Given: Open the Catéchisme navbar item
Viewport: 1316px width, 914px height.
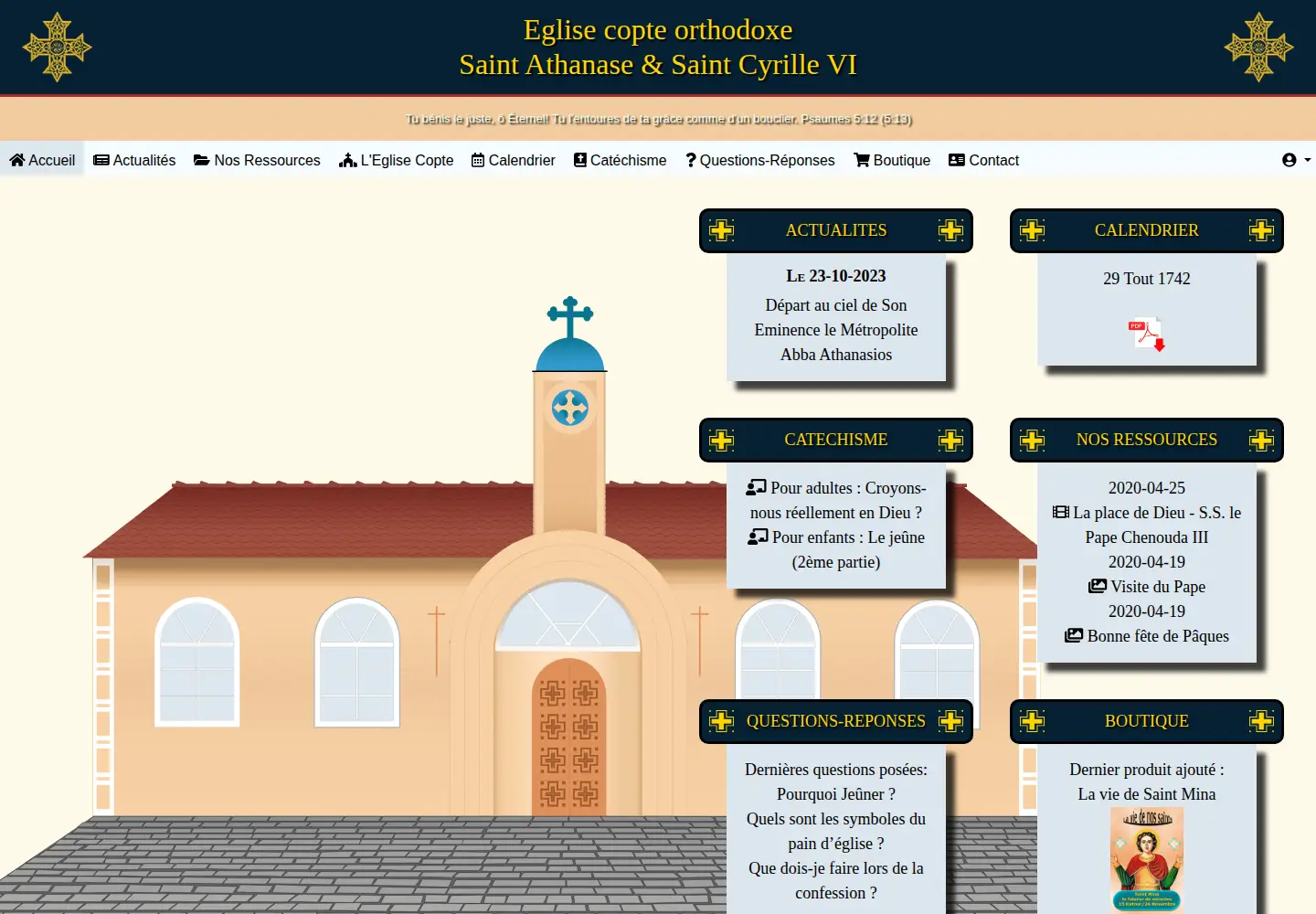Looking at the screenshot, I should click(x=620, y=160).
